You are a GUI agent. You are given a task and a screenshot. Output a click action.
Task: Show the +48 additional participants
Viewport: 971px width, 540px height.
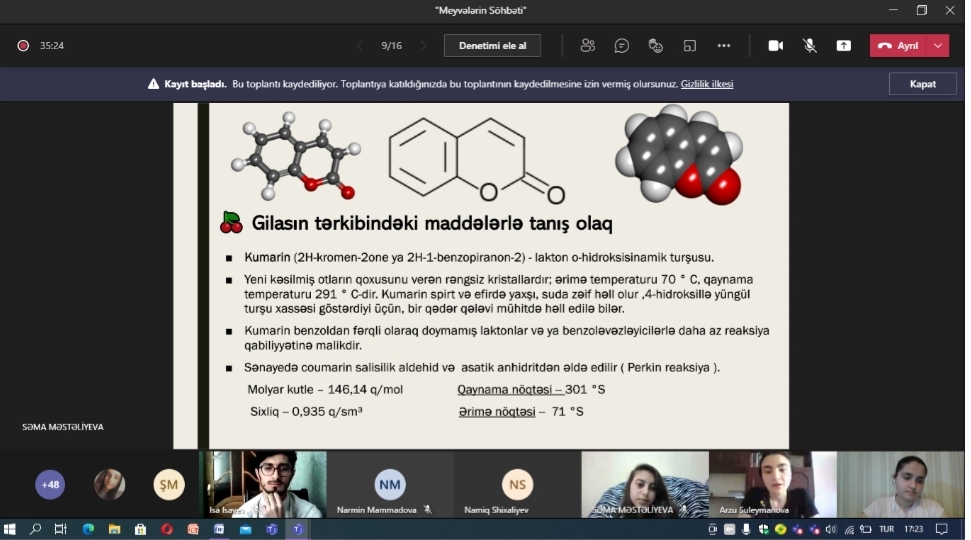pos(50,485)
